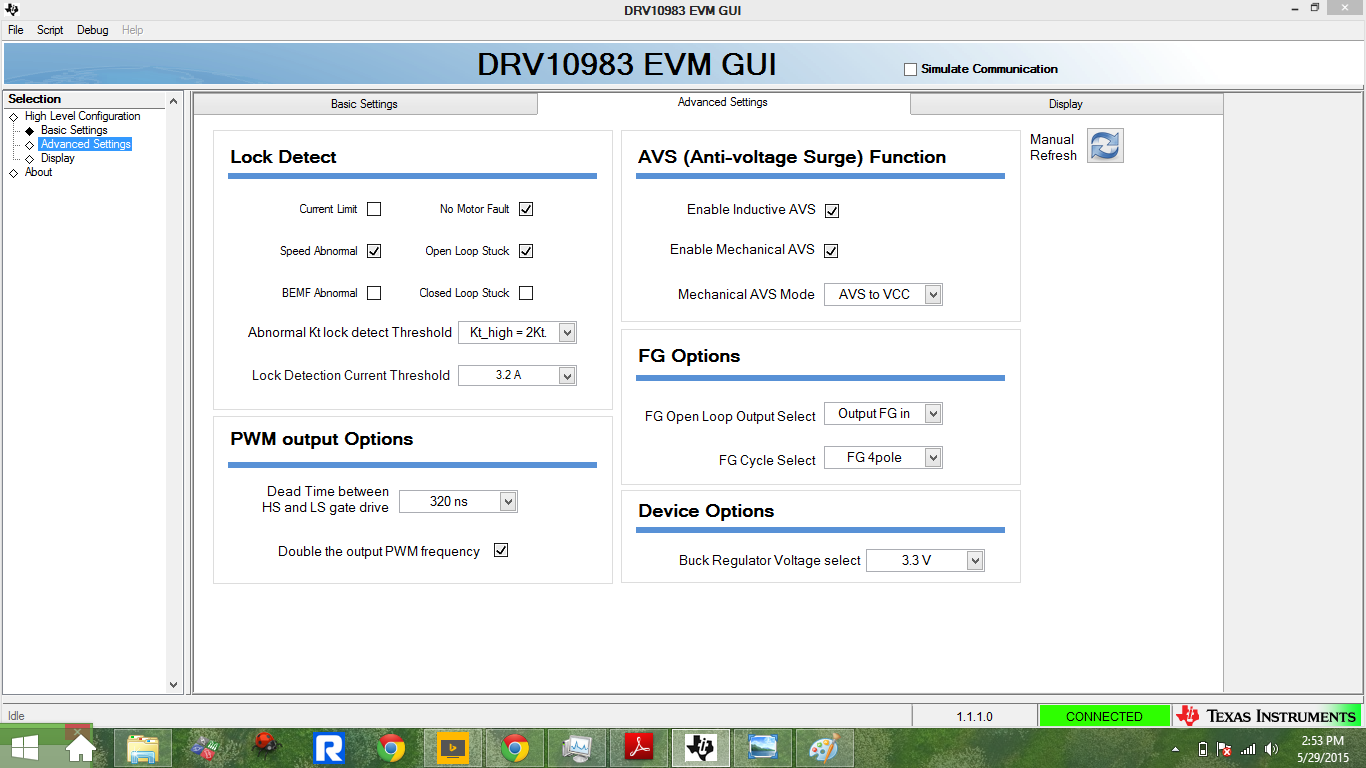
Task: Toggle the Simulate Communication checkbox
Action: [x=910, y=69]
